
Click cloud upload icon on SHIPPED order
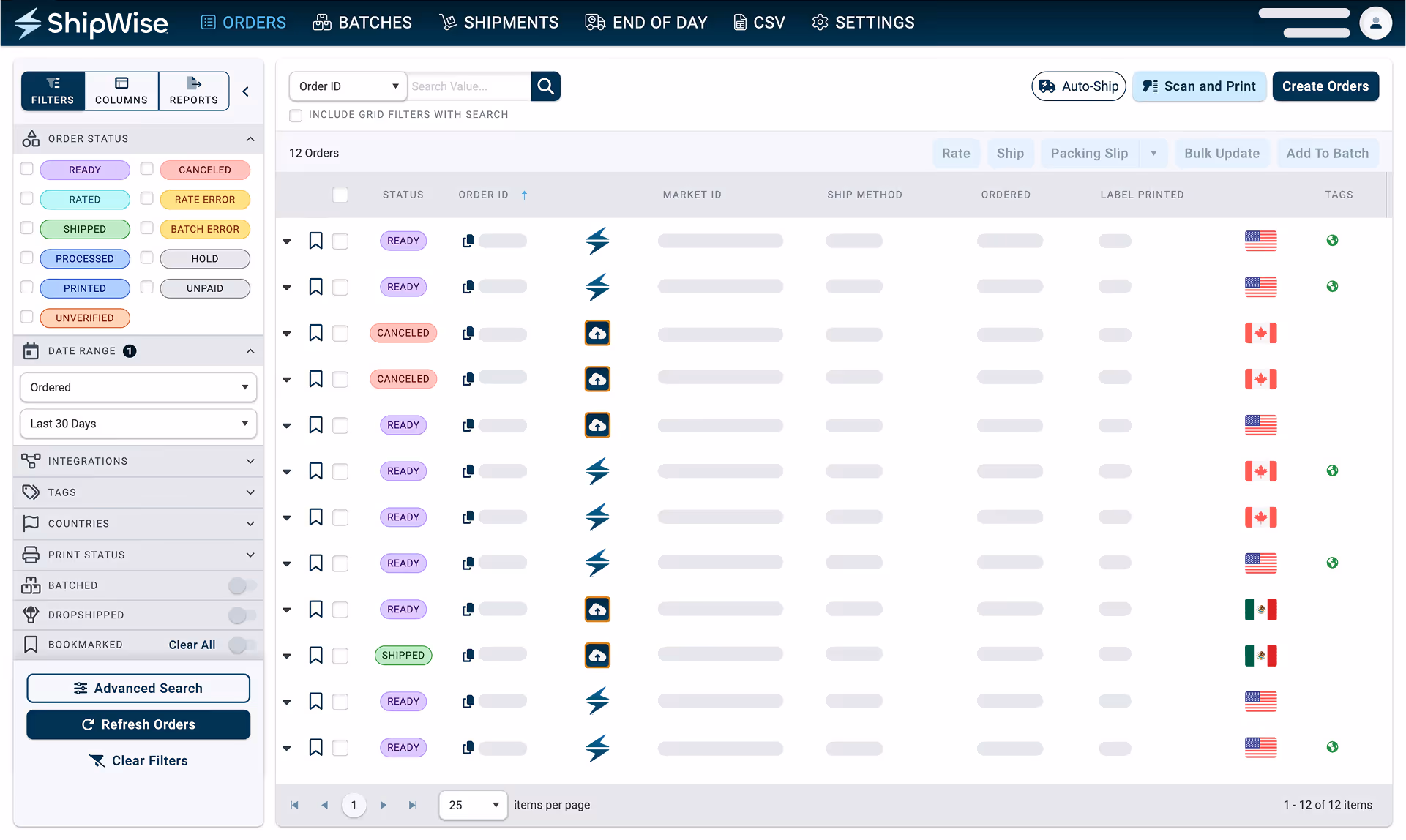(597, 656)
